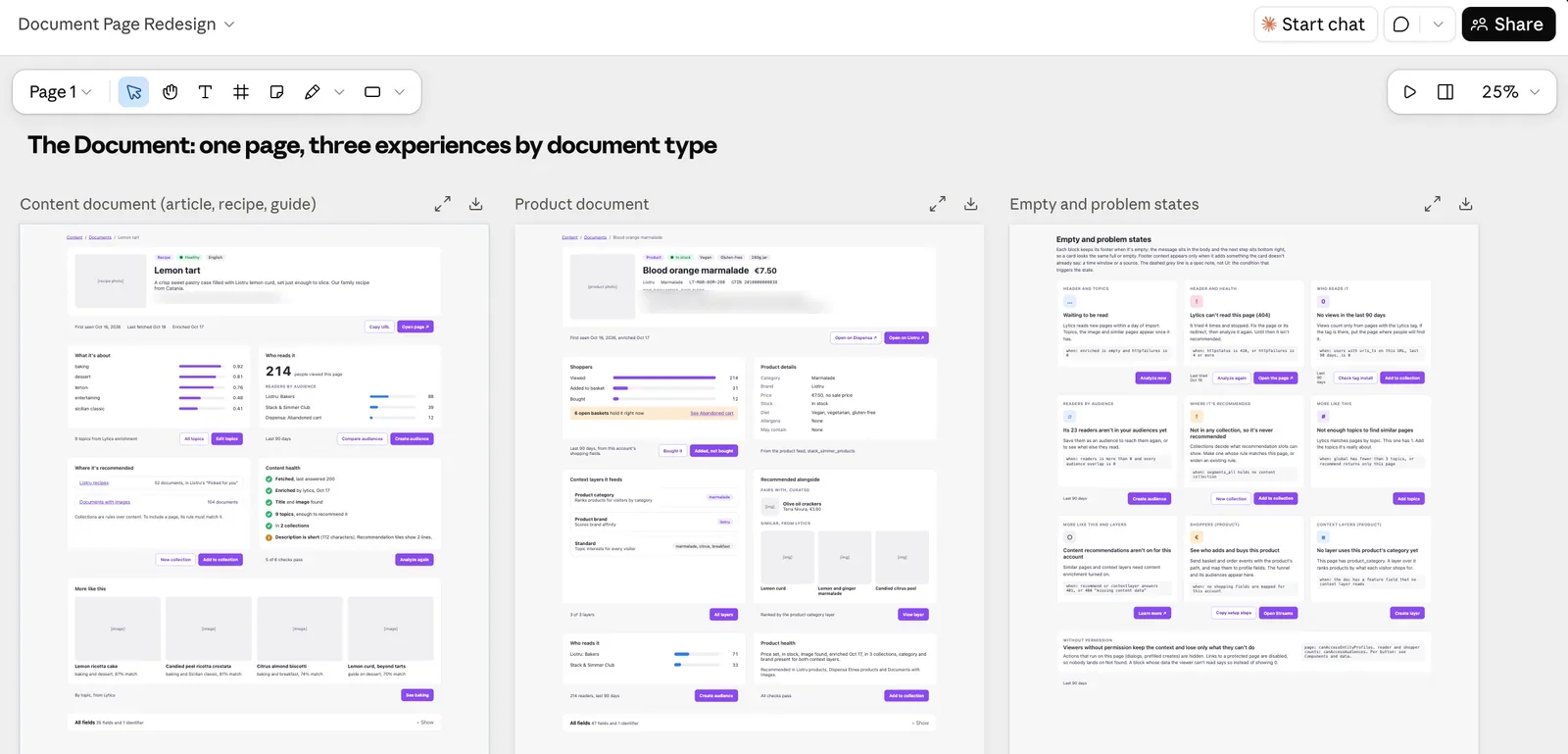Expand the Content document frame to fullscreen
1568x754 pixels.
pyautogui.click(x=443, y=204)
